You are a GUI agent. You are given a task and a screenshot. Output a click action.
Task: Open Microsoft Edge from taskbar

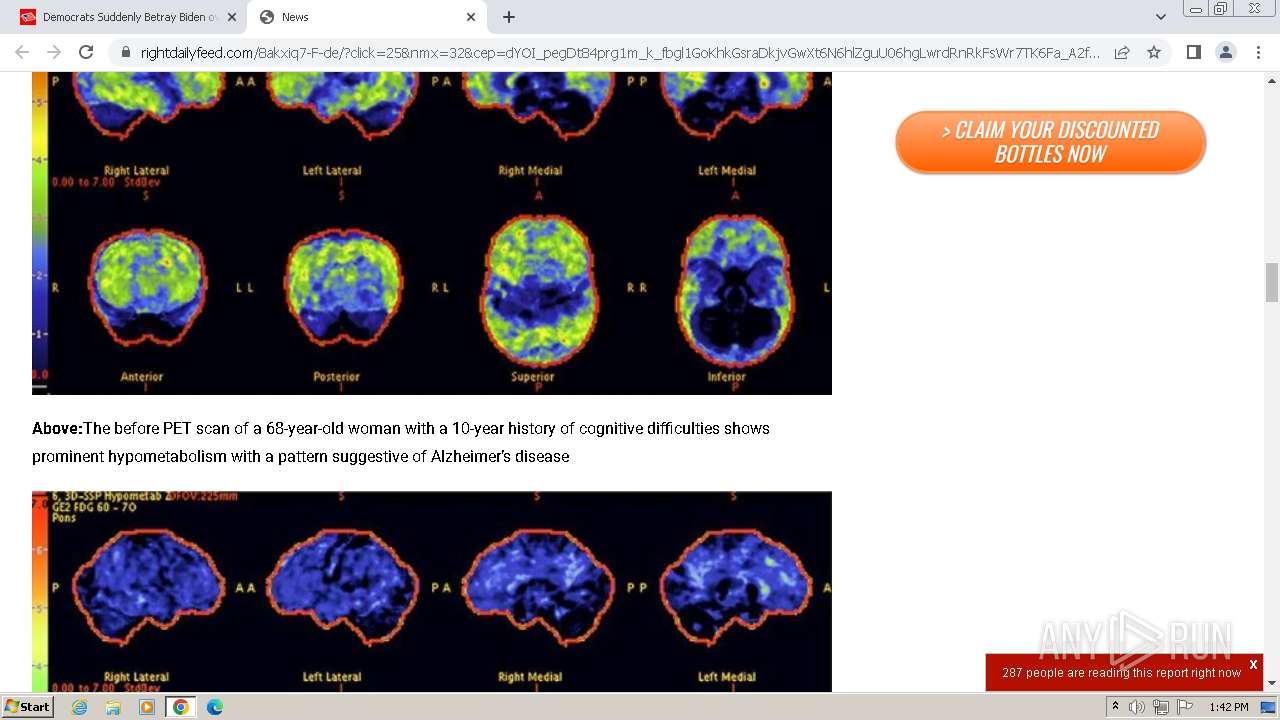pos(215,707)
